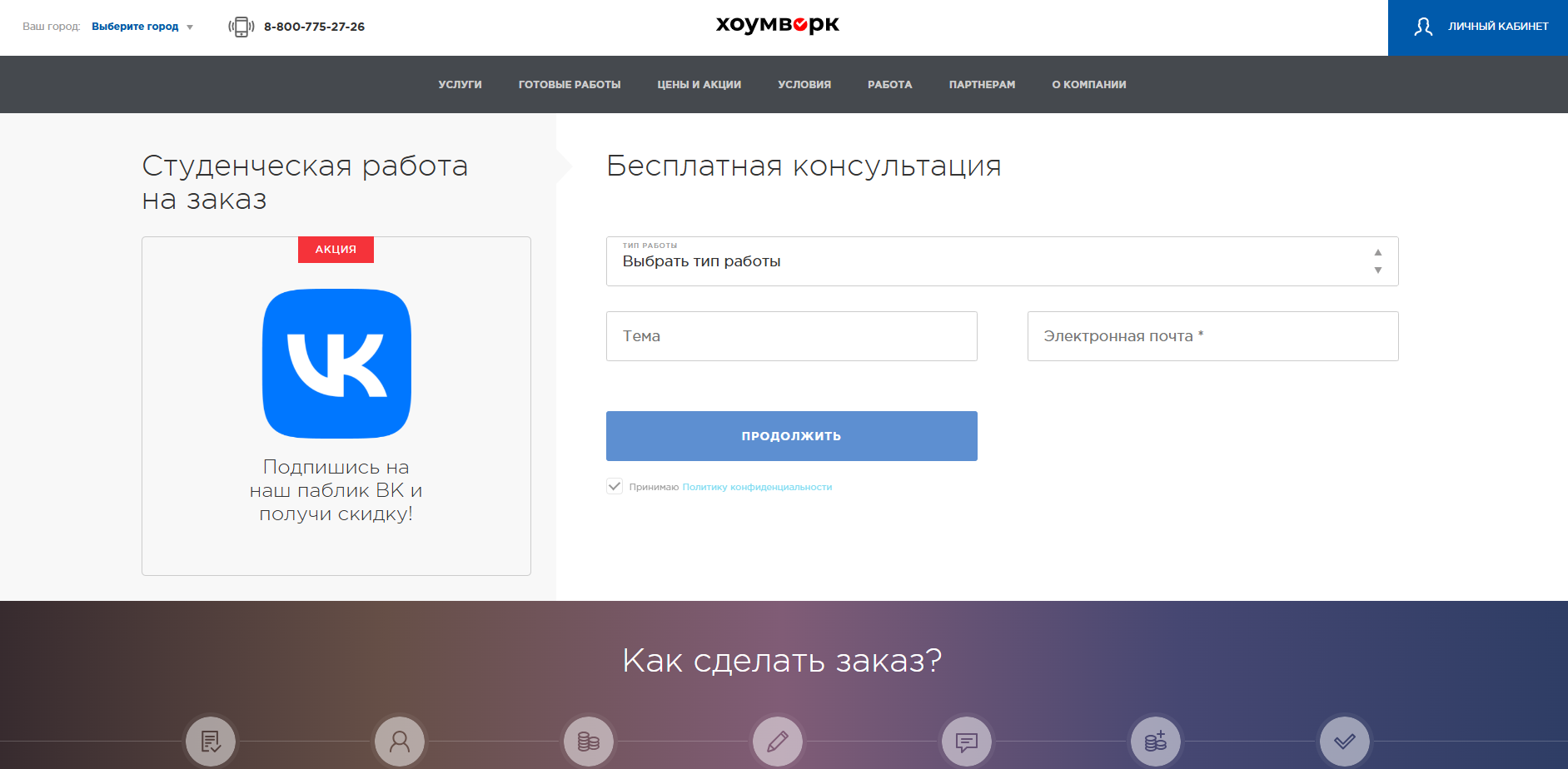
Task: Click the coins with plus step icon
Action: click(1156, 741)
